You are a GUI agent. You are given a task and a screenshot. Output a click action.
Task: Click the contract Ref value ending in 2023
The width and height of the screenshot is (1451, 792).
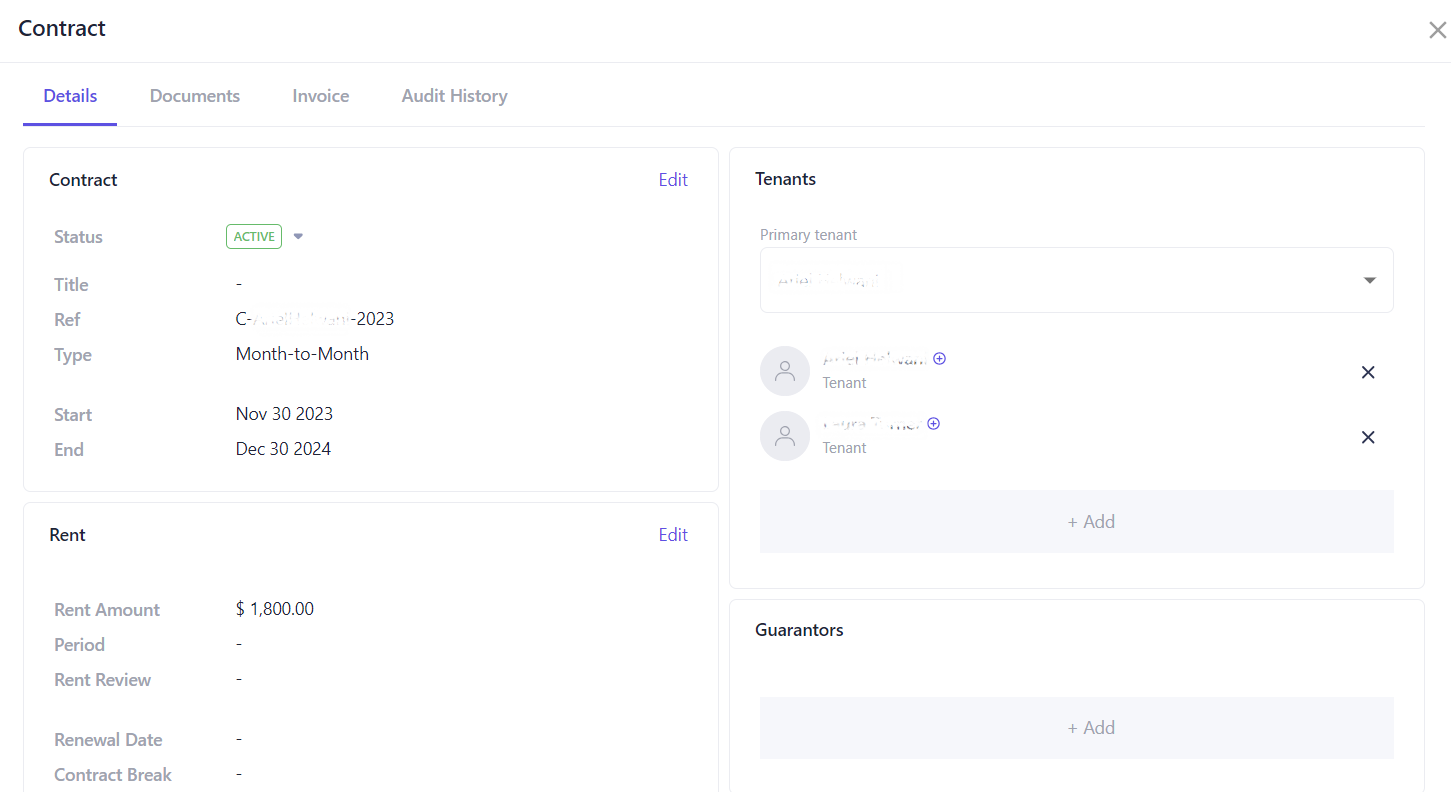pos(315,319)
